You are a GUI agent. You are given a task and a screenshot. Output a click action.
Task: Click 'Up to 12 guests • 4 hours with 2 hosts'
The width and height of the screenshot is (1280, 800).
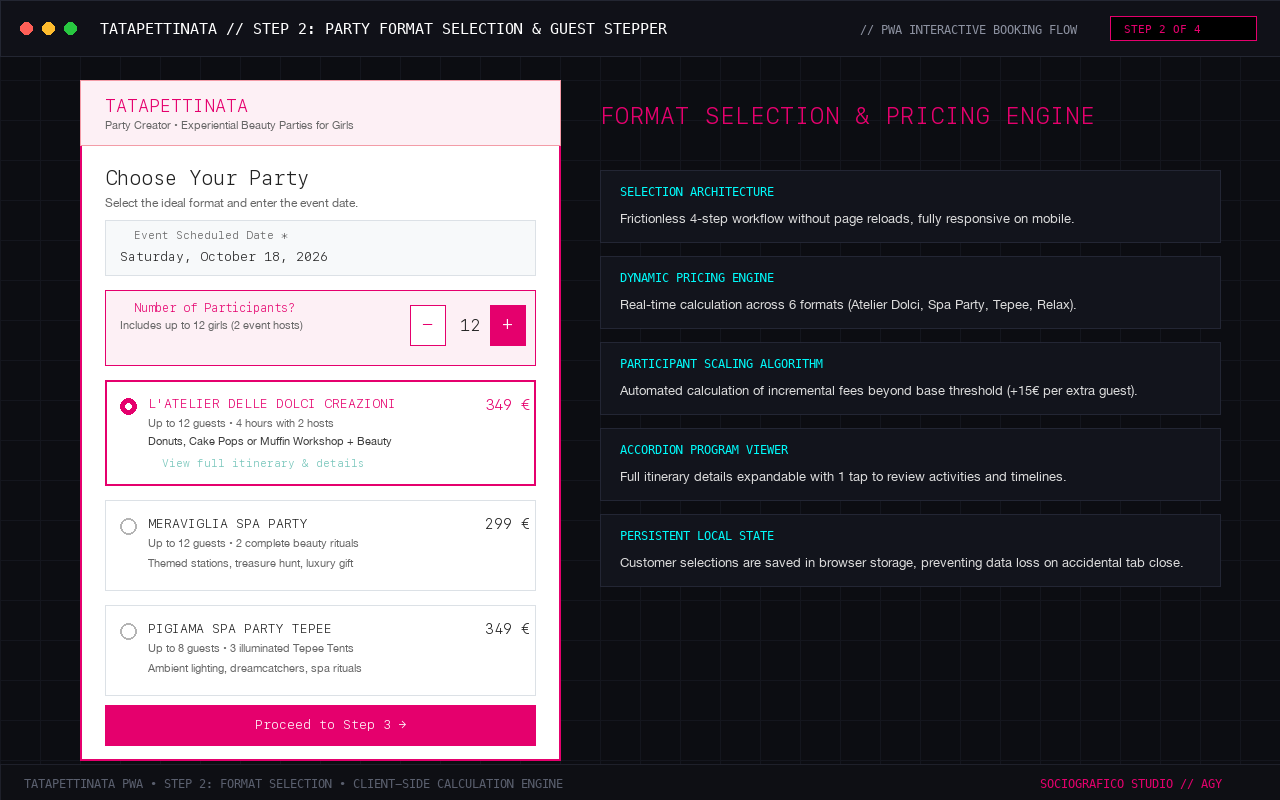(x=241, y=423)
